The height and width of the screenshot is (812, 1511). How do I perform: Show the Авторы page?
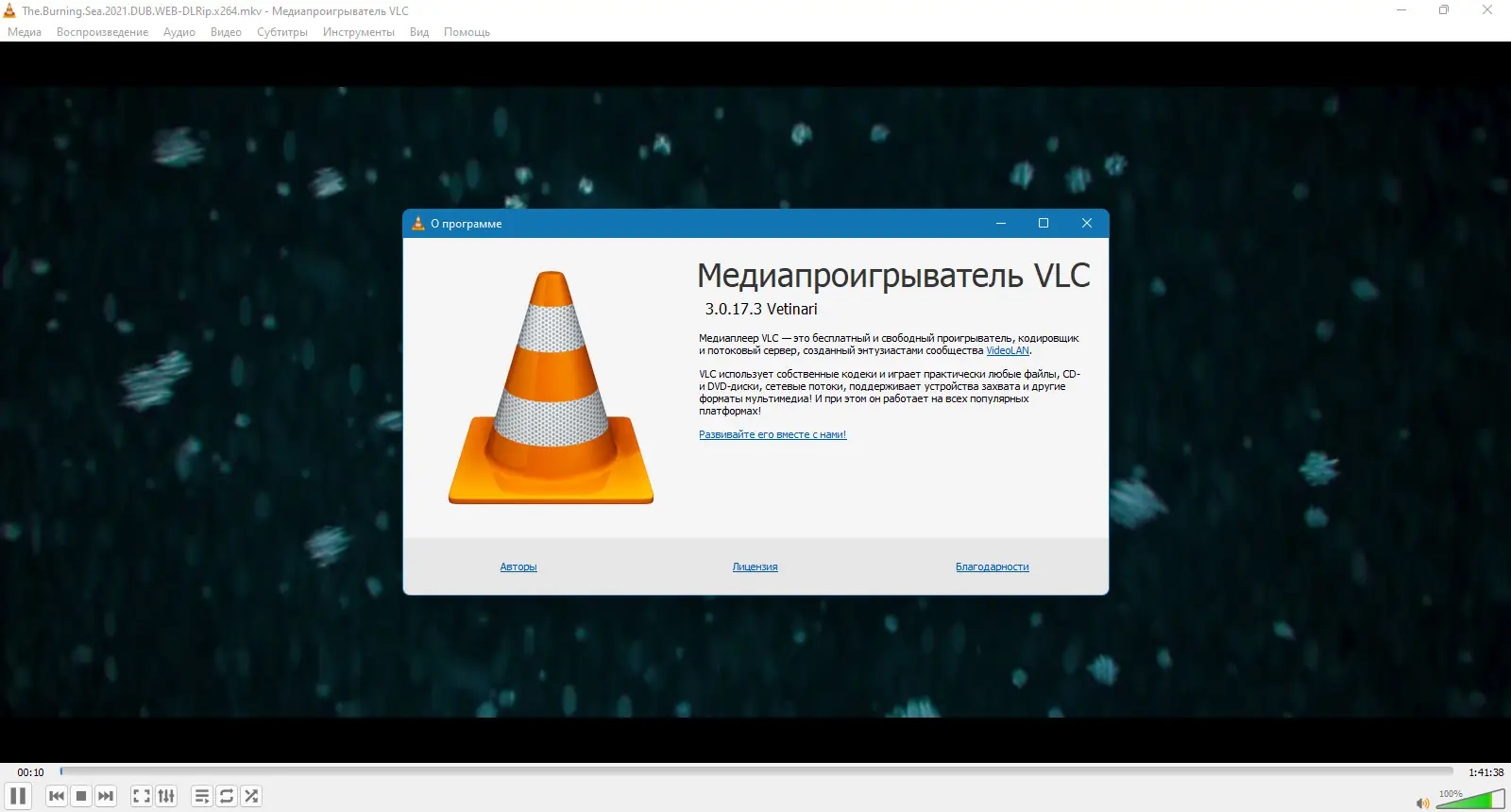(518, 567)
